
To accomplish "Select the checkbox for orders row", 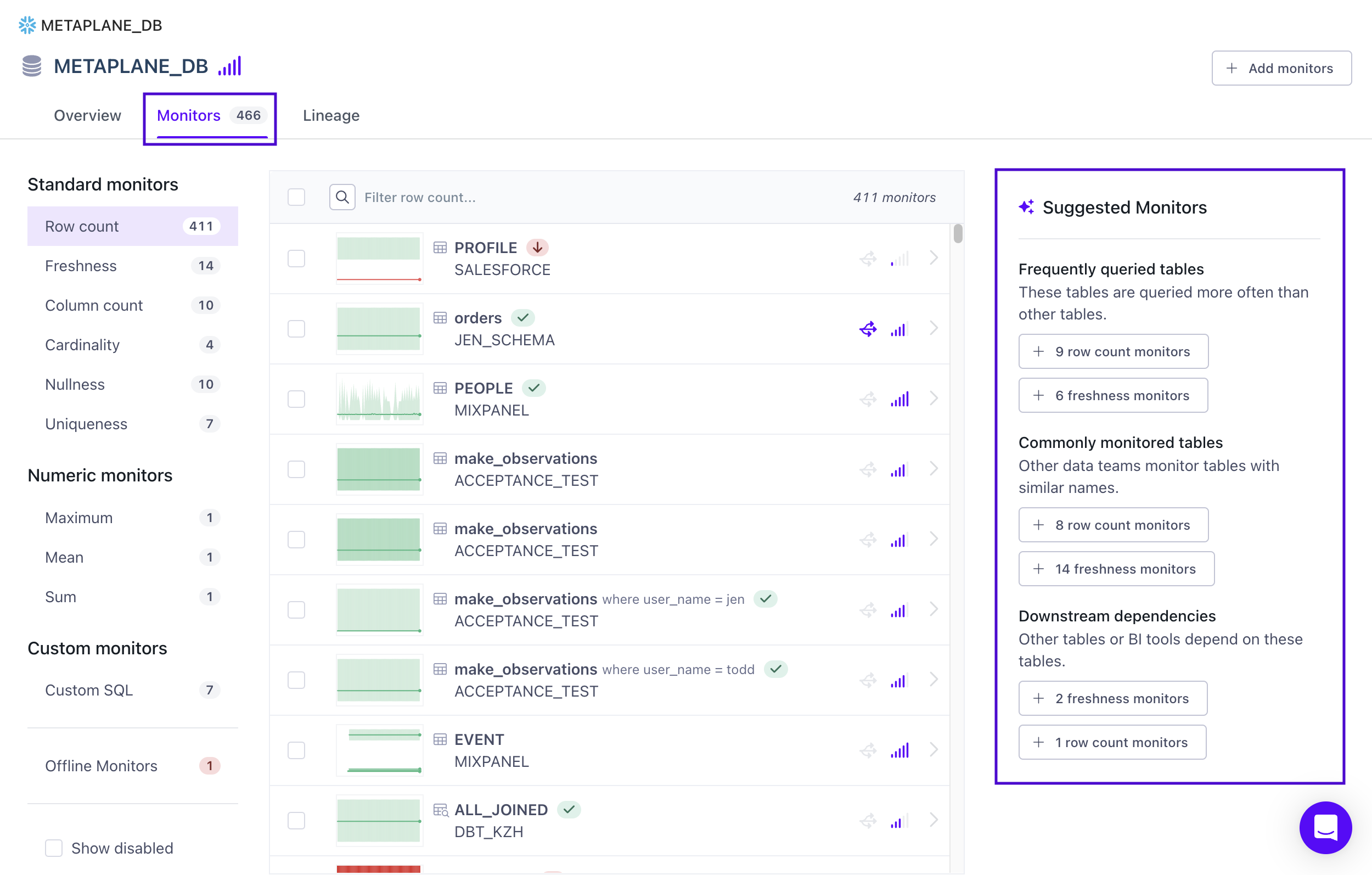I will 296,329.
